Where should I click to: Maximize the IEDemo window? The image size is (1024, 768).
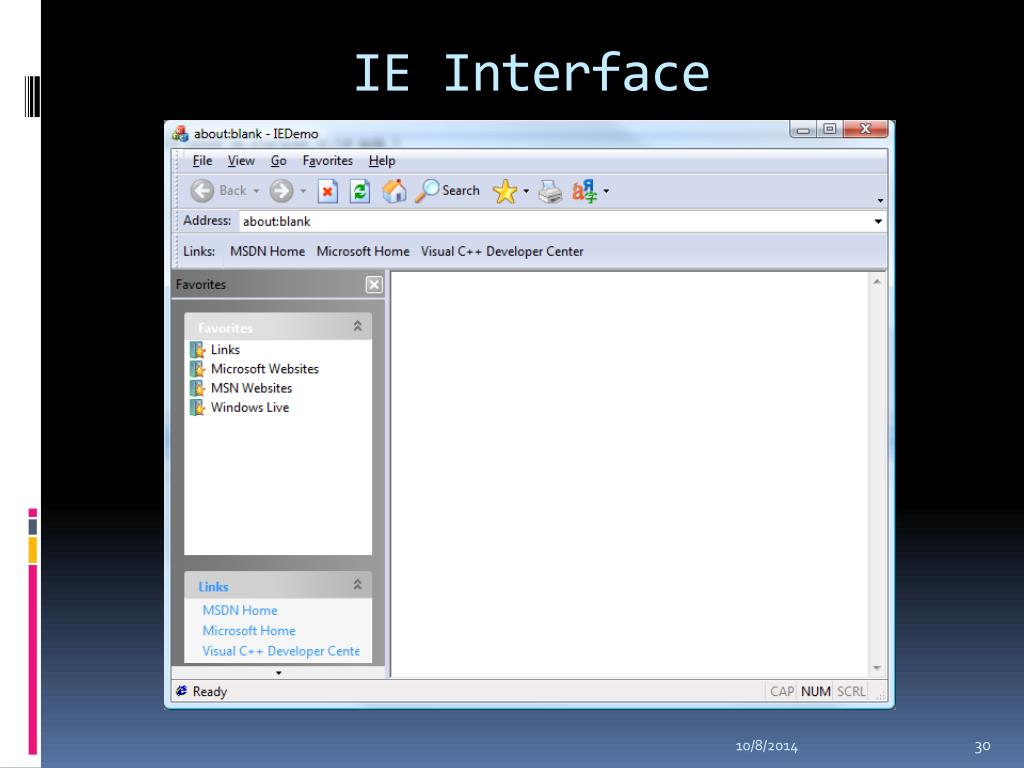(829, 129)
